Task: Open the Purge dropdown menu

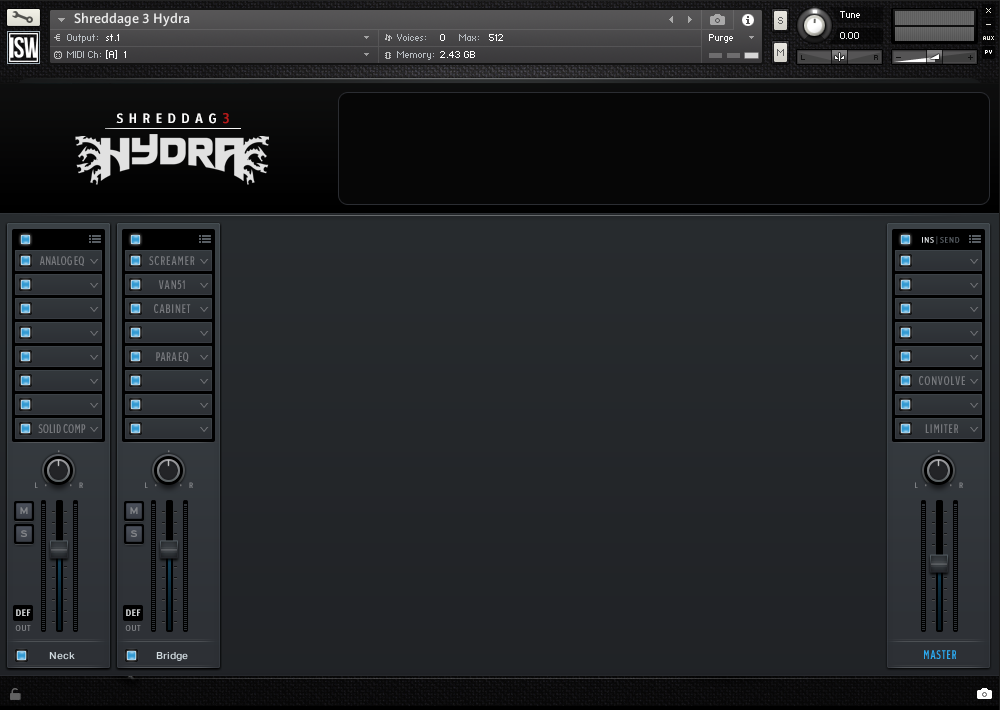Action: click(x=751, y=38)
